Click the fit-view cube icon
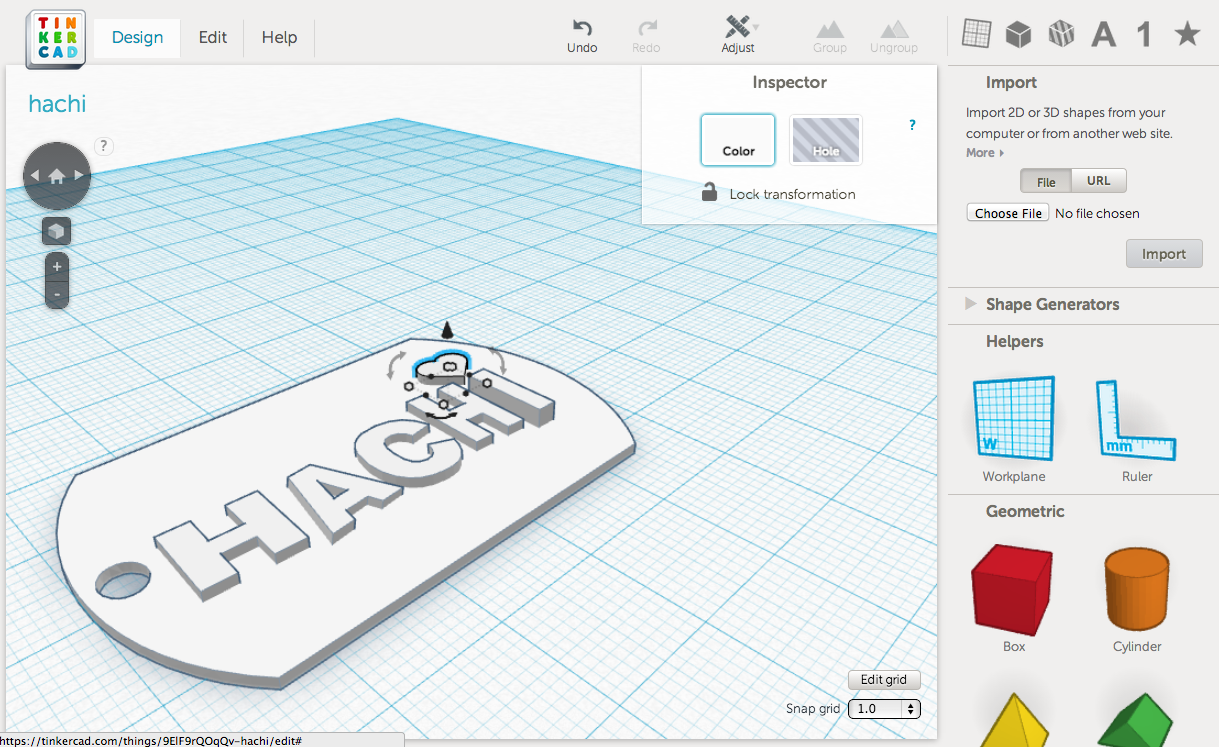The image size is (1219, 747). pyautogui.click(x=57, y=232)
